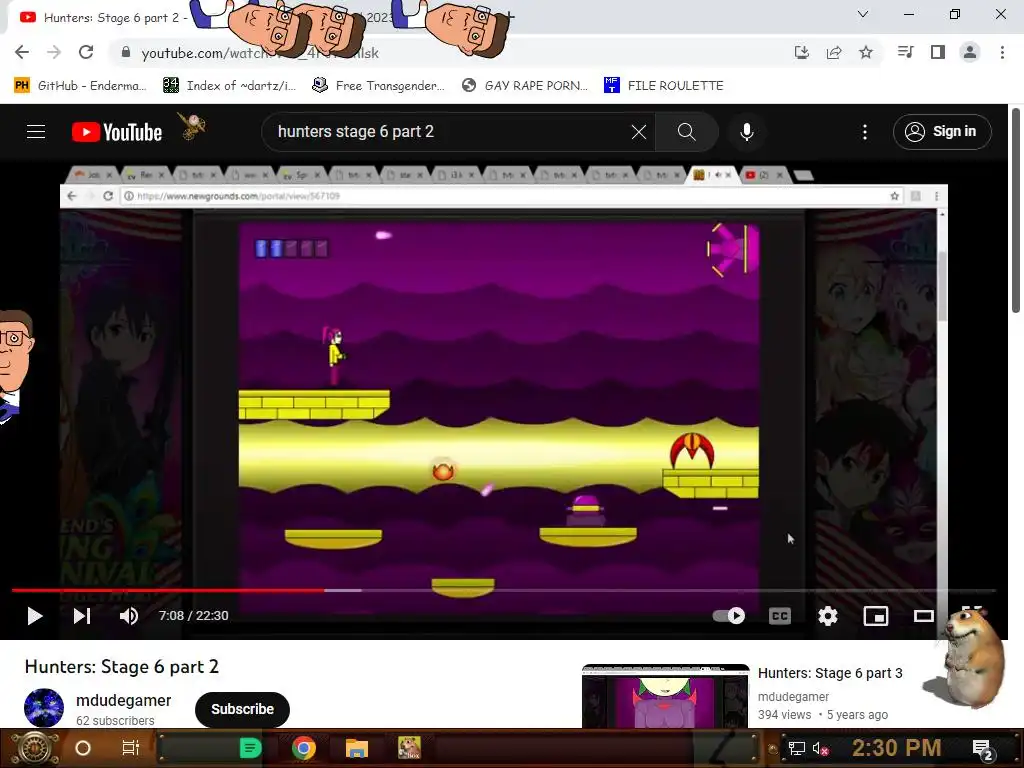
Task: Open the Windows Start button
Action: [x=34, y=748]
